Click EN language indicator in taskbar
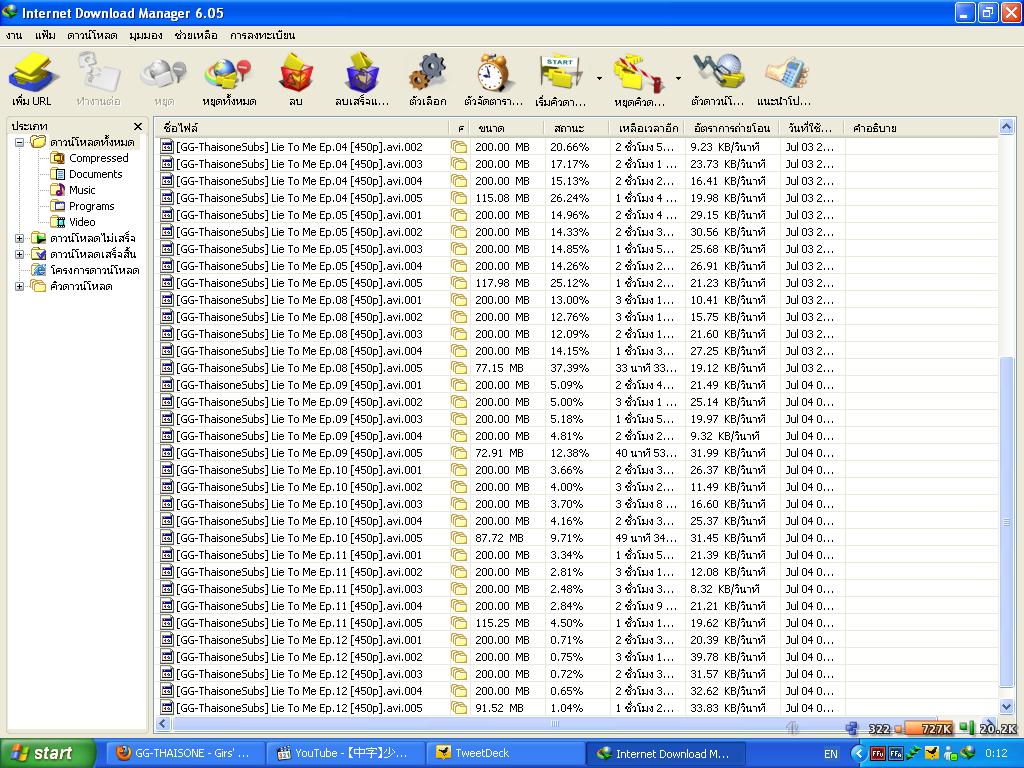 coord(831,754)
